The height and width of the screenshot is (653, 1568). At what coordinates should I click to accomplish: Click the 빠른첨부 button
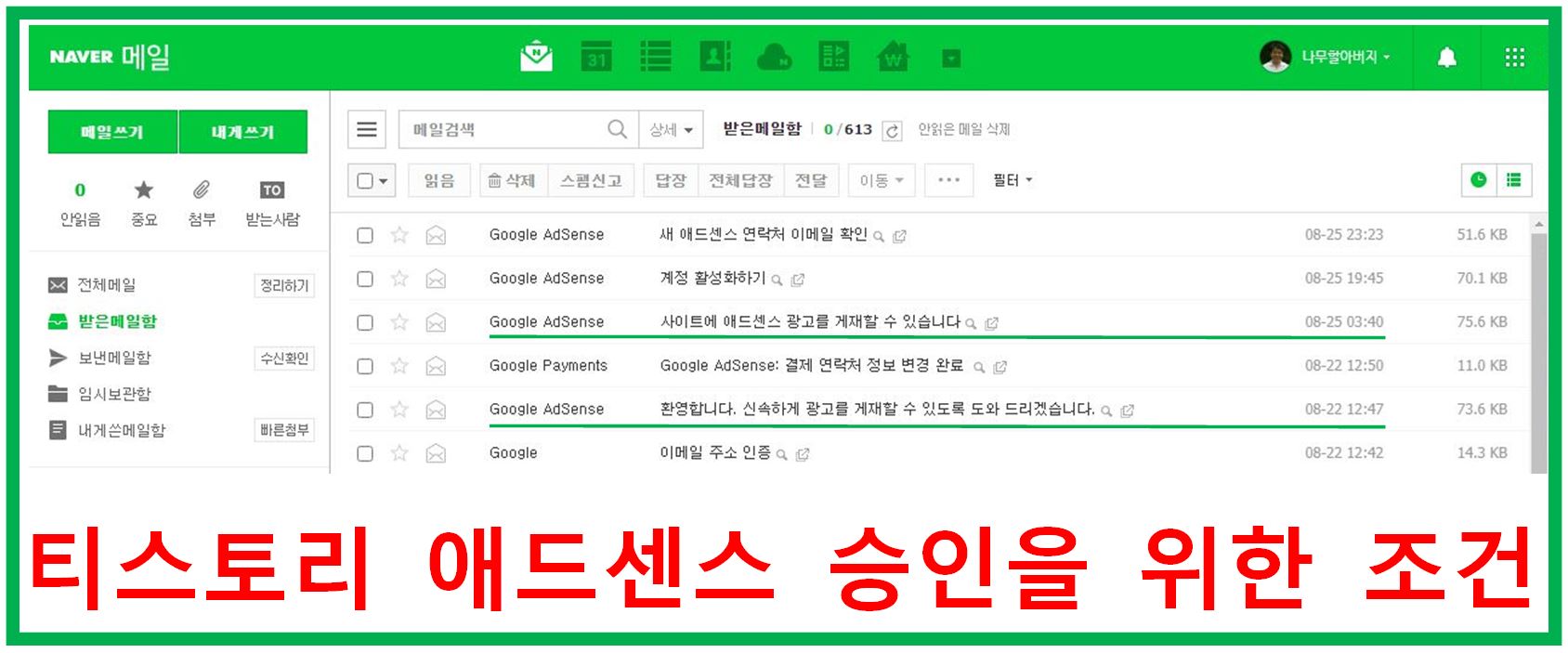(x=284, y=430)
